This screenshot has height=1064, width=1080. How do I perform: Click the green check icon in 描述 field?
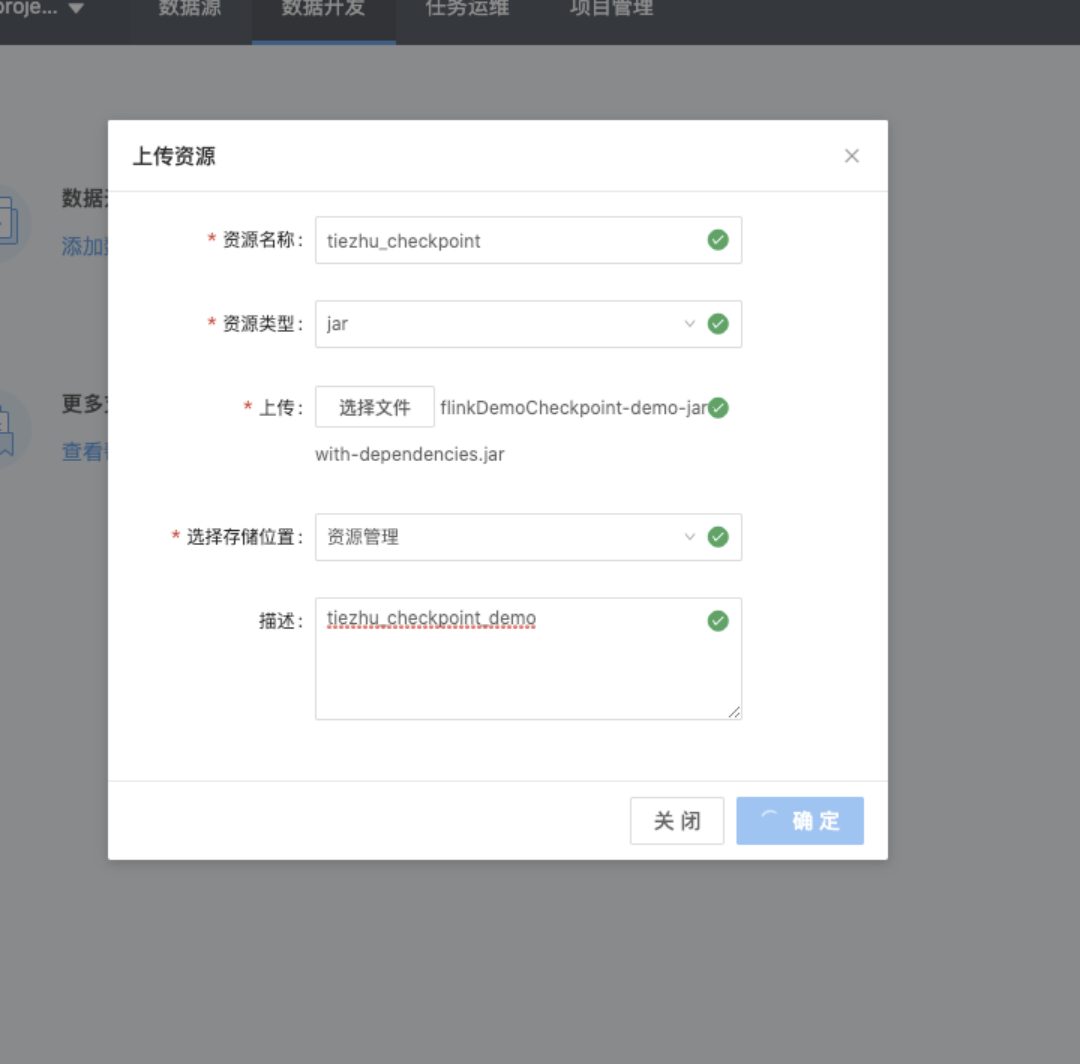pos(718,621)
